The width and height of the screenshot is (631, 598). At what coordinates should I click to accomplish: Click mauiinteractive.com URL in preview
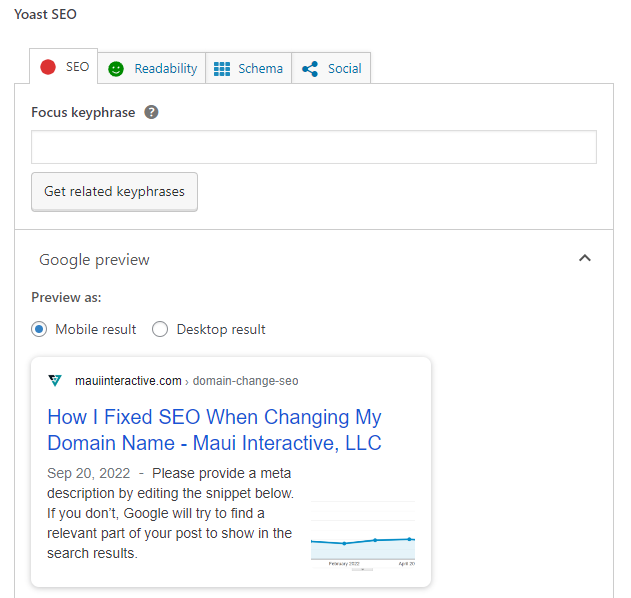point(128,381)
